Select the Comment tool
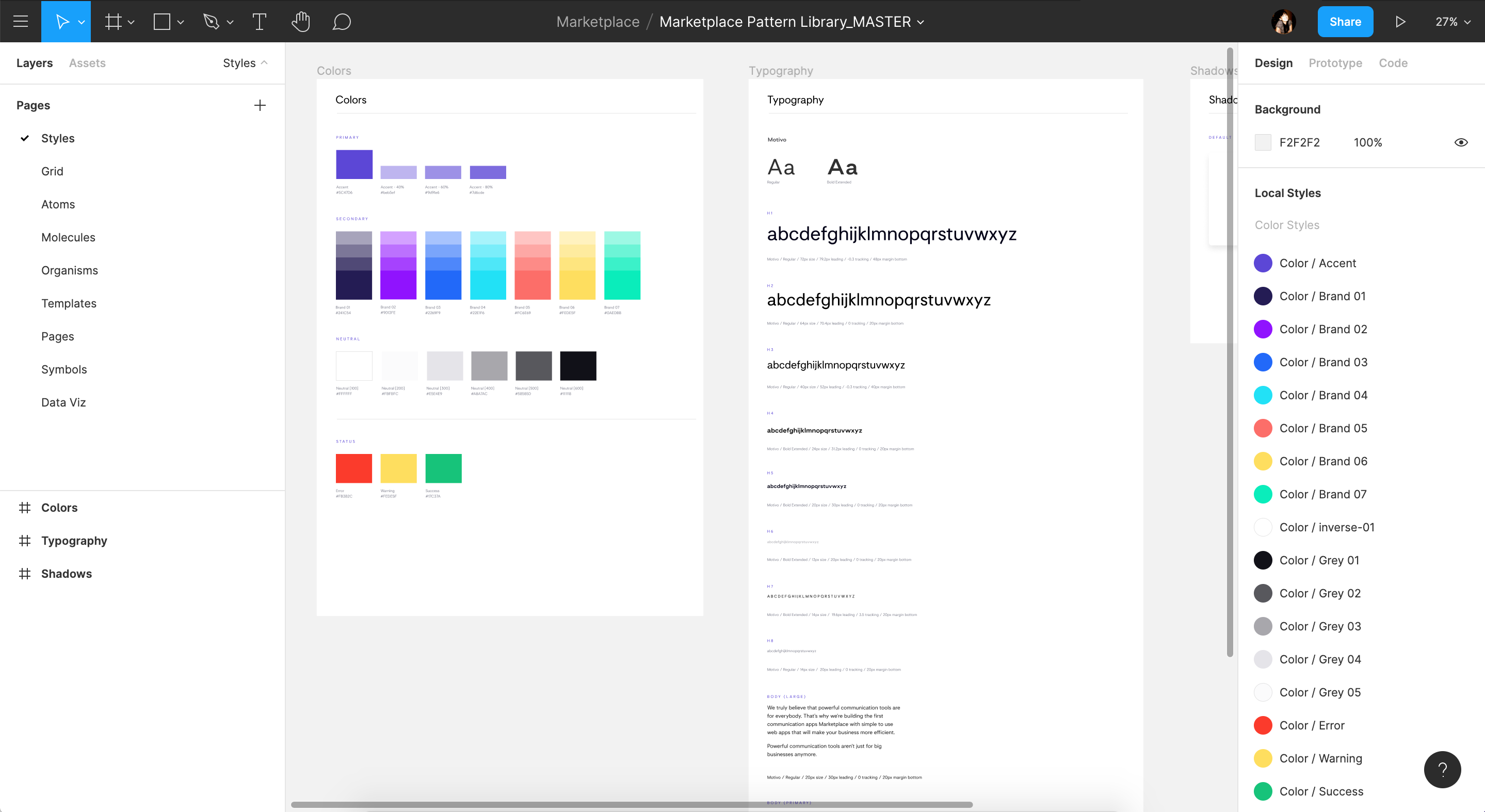1485x812 pixels. (x=342, y=21)
